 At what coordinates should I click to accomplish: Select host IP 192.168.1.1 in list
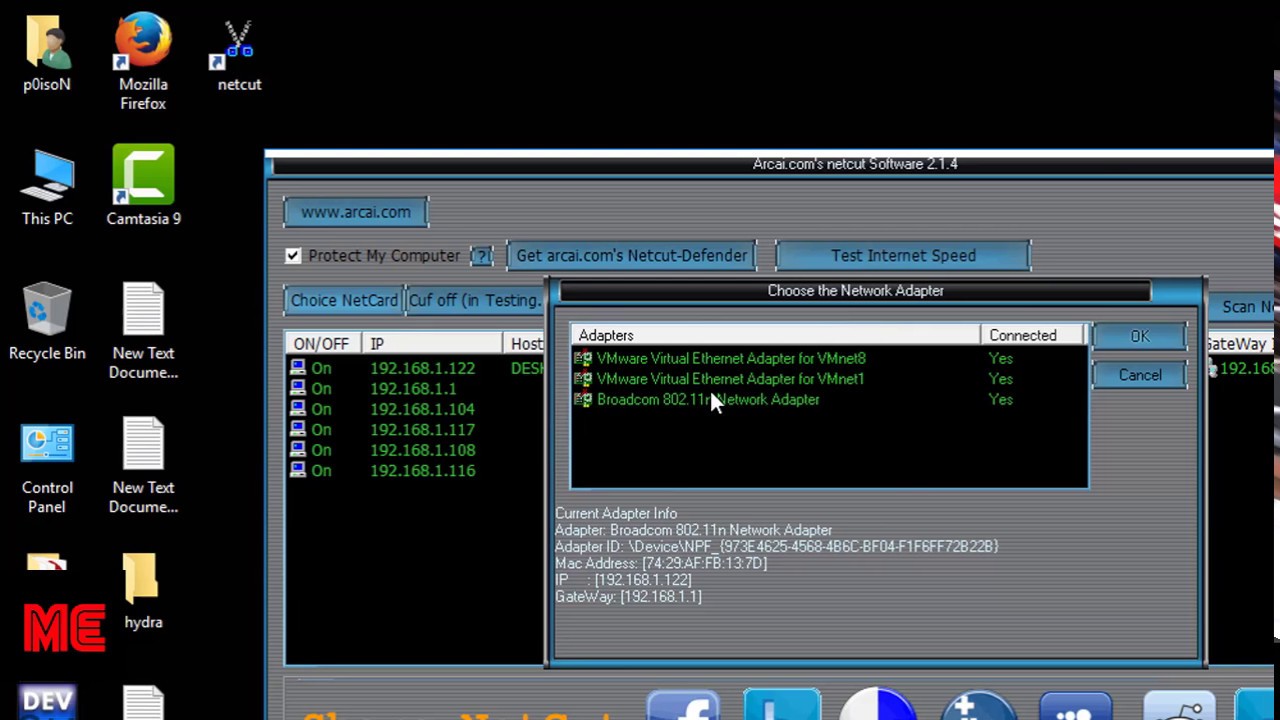click(x=413, y=389)
